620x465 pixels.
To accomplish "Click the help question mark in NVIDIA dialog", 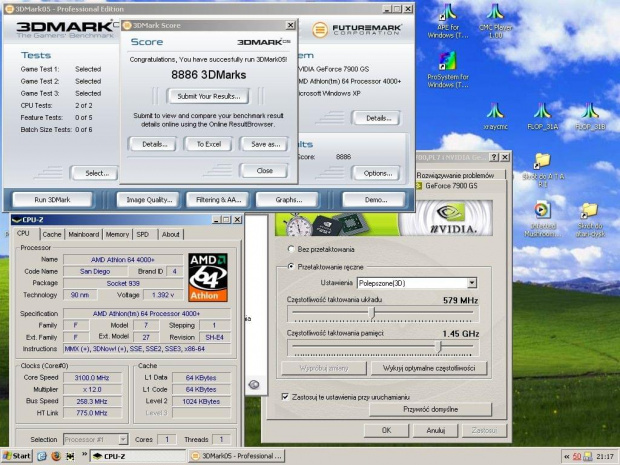I will 494,157.
